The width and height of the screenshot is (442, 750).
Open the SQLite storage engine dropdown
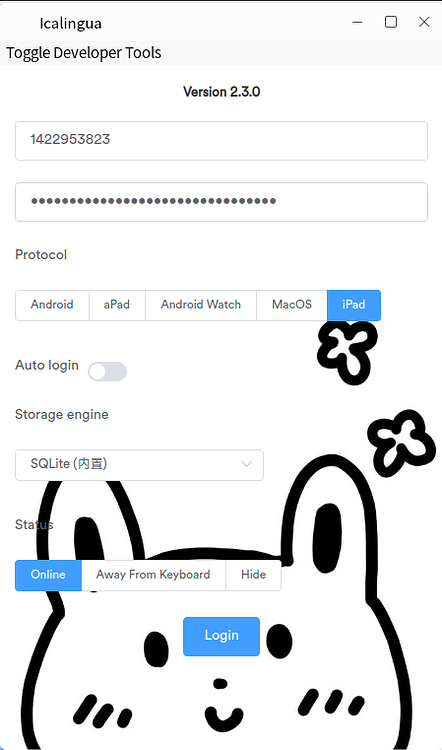pyautogui.click(x=139, y=465)
